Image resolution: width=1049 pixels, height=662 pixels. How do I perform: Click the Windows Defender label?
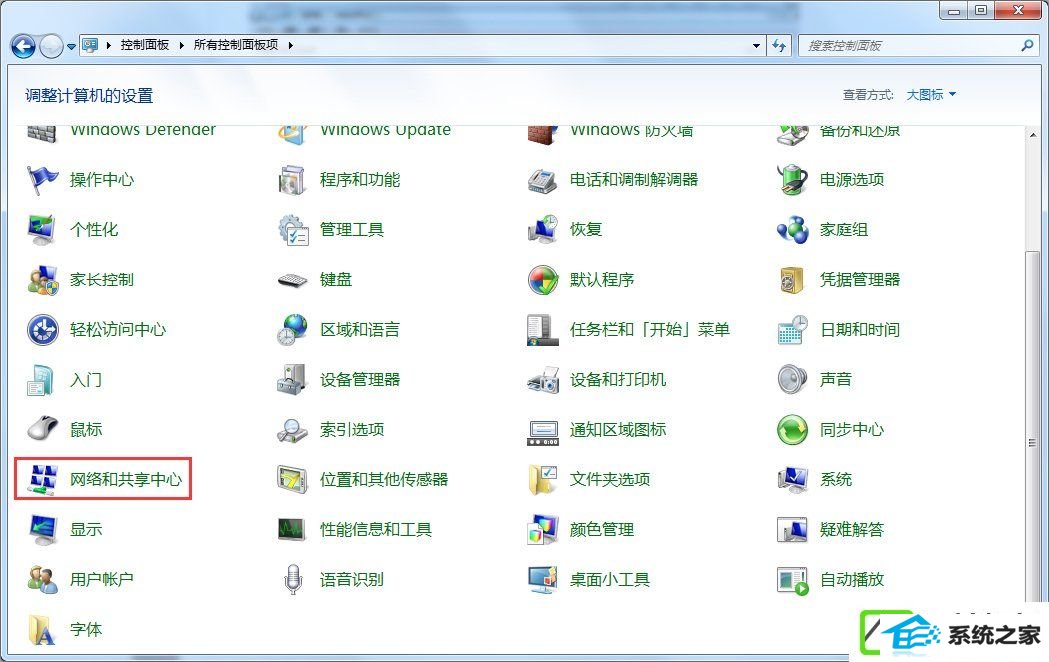point(143,130)
